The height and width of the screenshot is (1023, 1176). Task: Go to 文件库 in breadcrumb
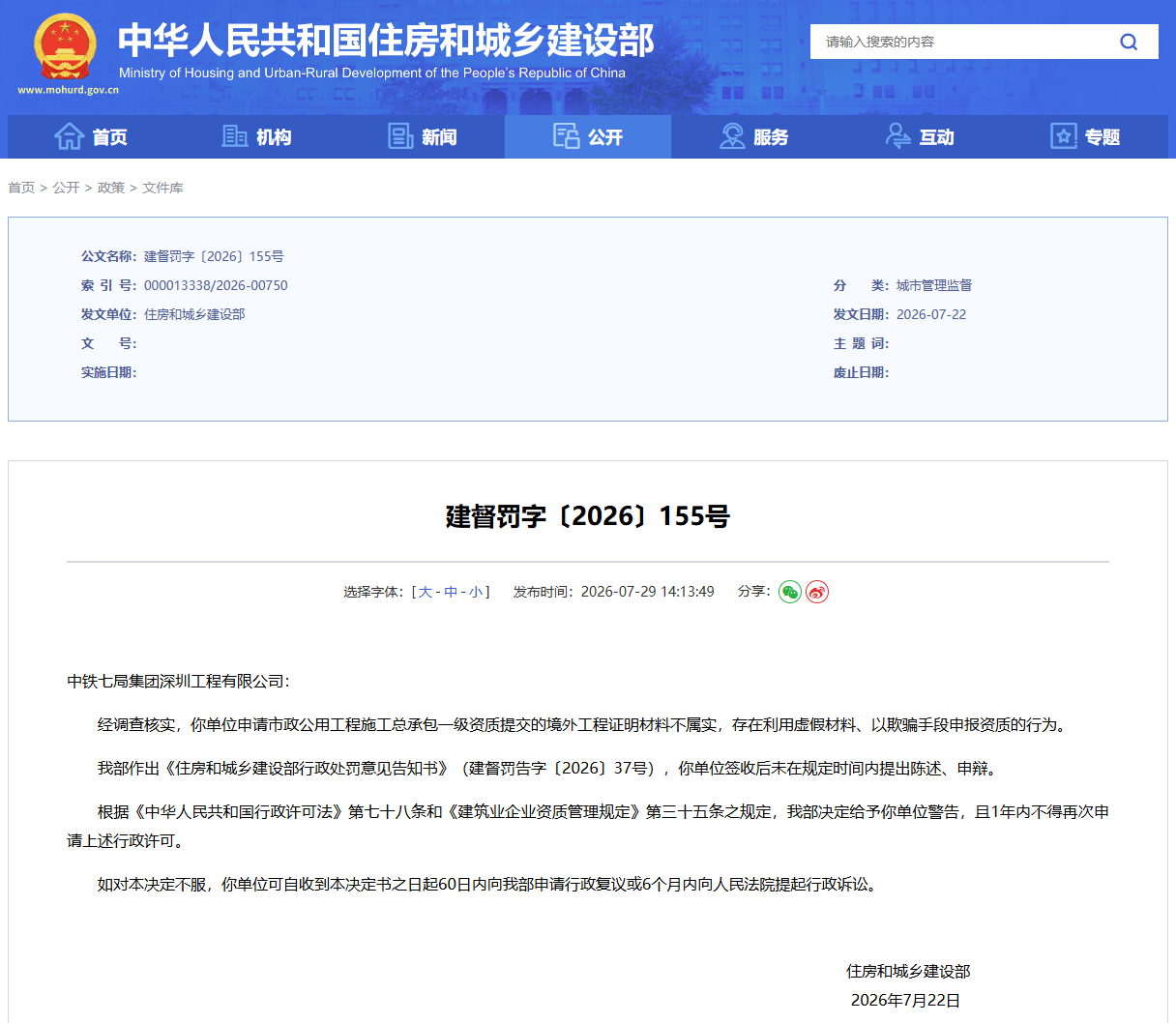click(x=162, y=188)
